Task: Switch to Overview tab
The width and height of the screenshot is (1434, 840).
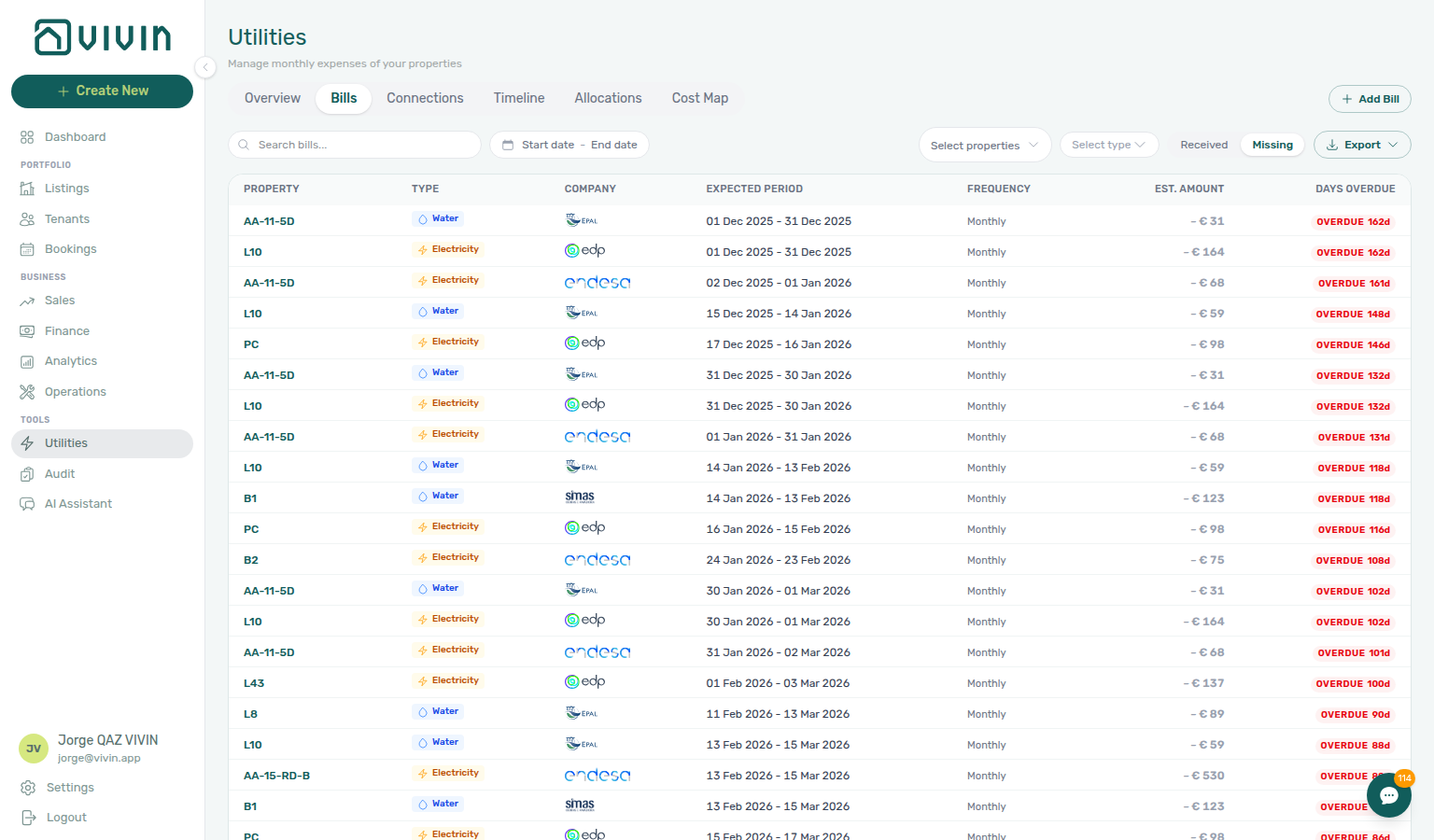Action: (273, 98)
